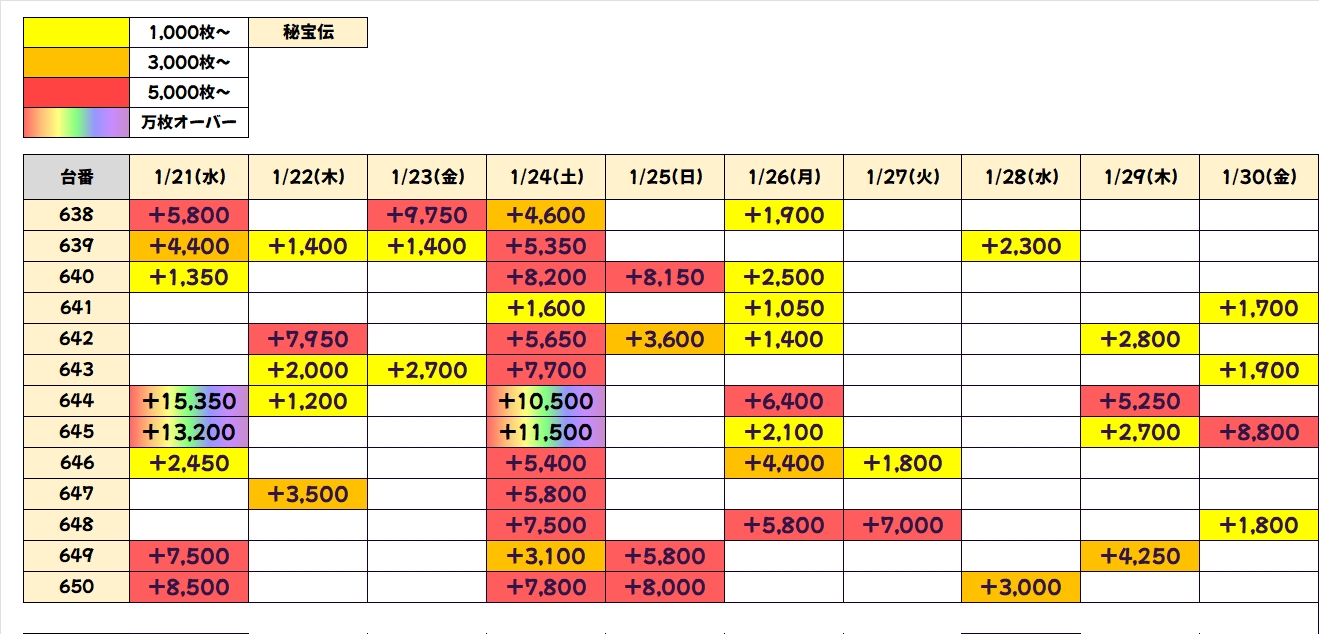Click the red 5,000枚〜 legend swatch
Image resolution: width=1319 pixels, height=634 pixels.
pyautogui.click(x=76, y=93)
